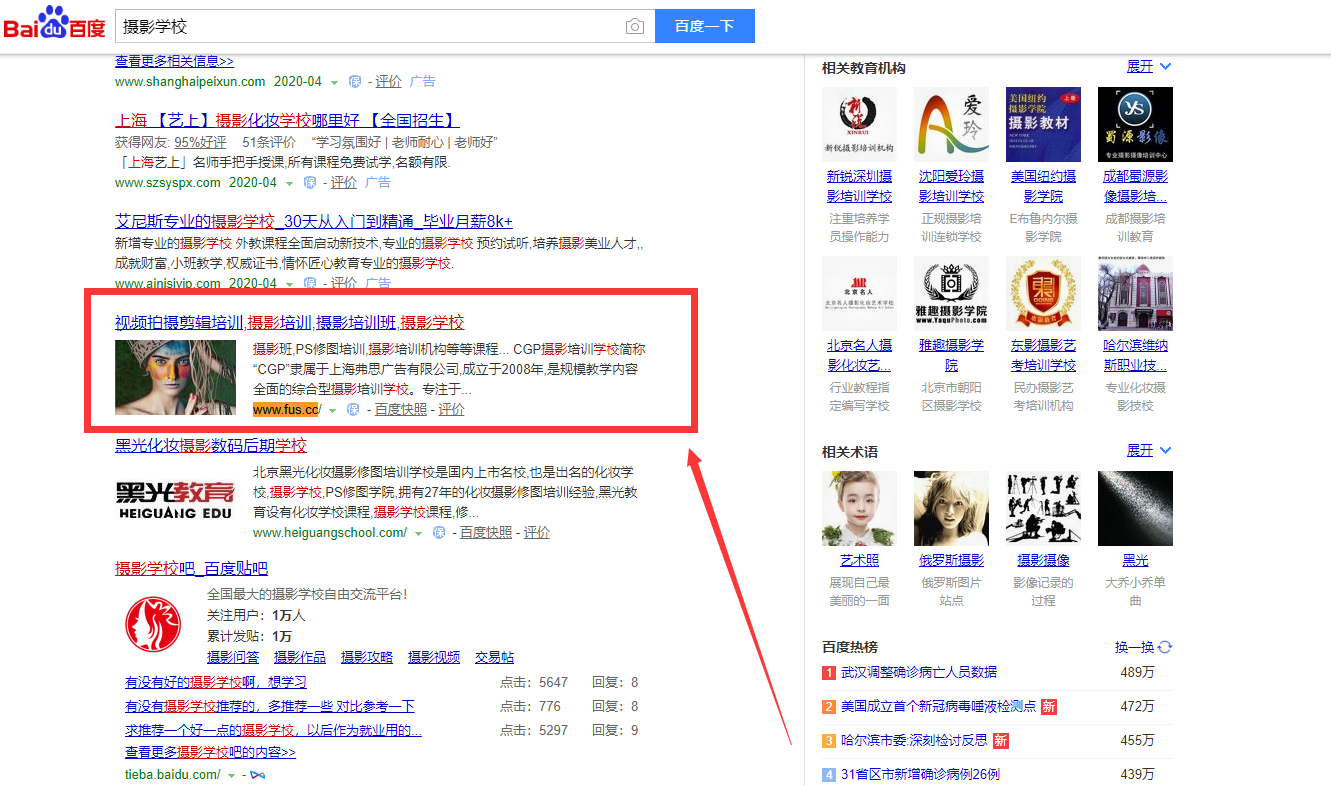Expand the 相关教育机构 section with 展开
This screenshot has width=1331, height=786.
tap(1148, 67)
